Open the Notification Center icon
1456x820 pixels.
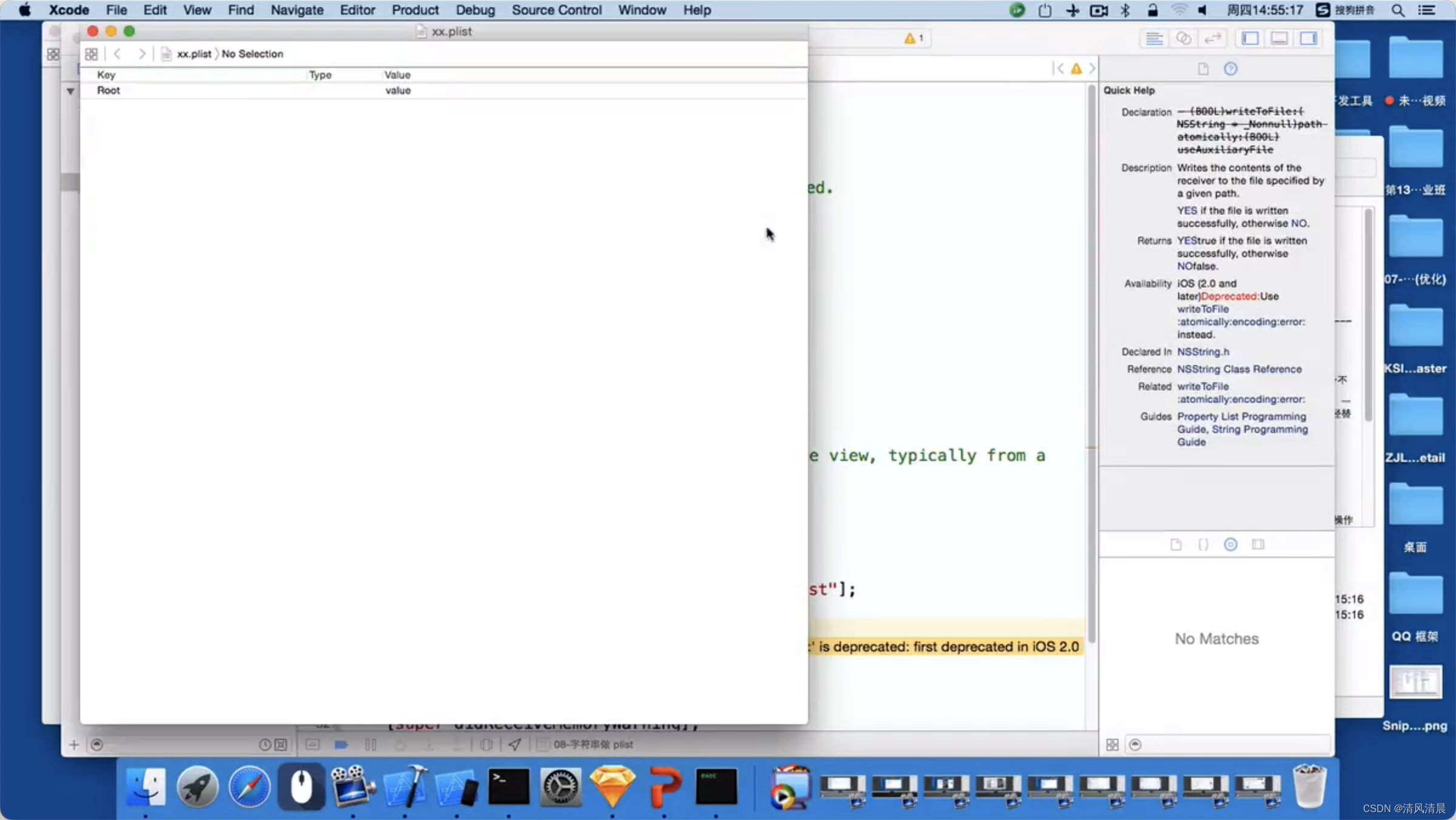[1426, 10]
